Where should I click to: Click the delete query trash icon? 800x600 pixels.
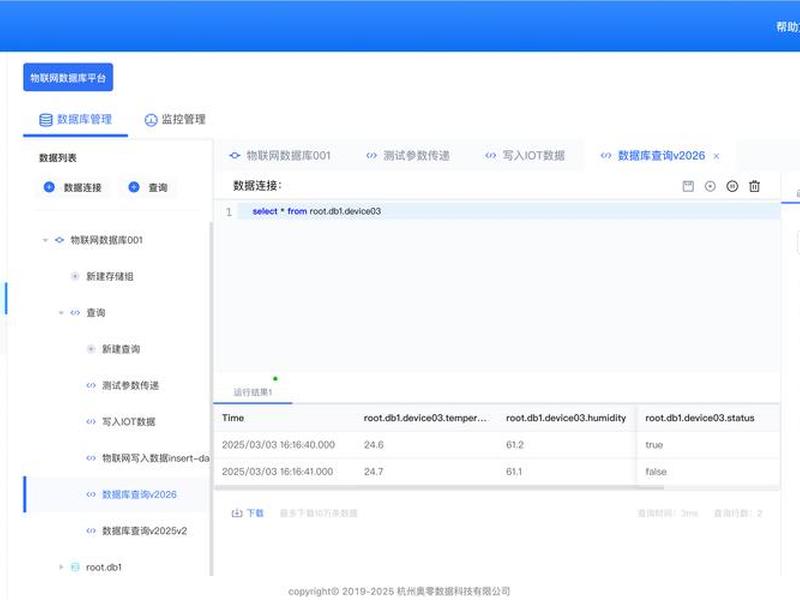[x=754, y=186]
